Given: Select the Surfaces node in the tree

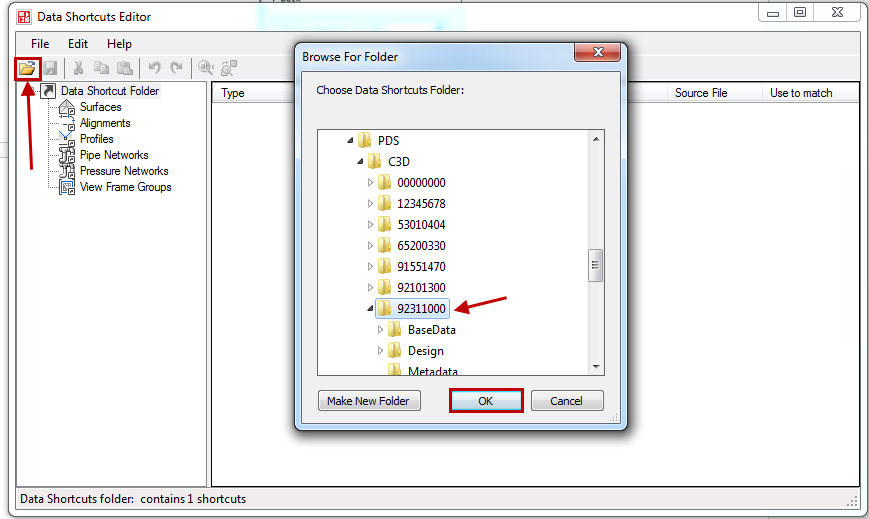Looking at the screenshot, I should [x=100, y=107].
